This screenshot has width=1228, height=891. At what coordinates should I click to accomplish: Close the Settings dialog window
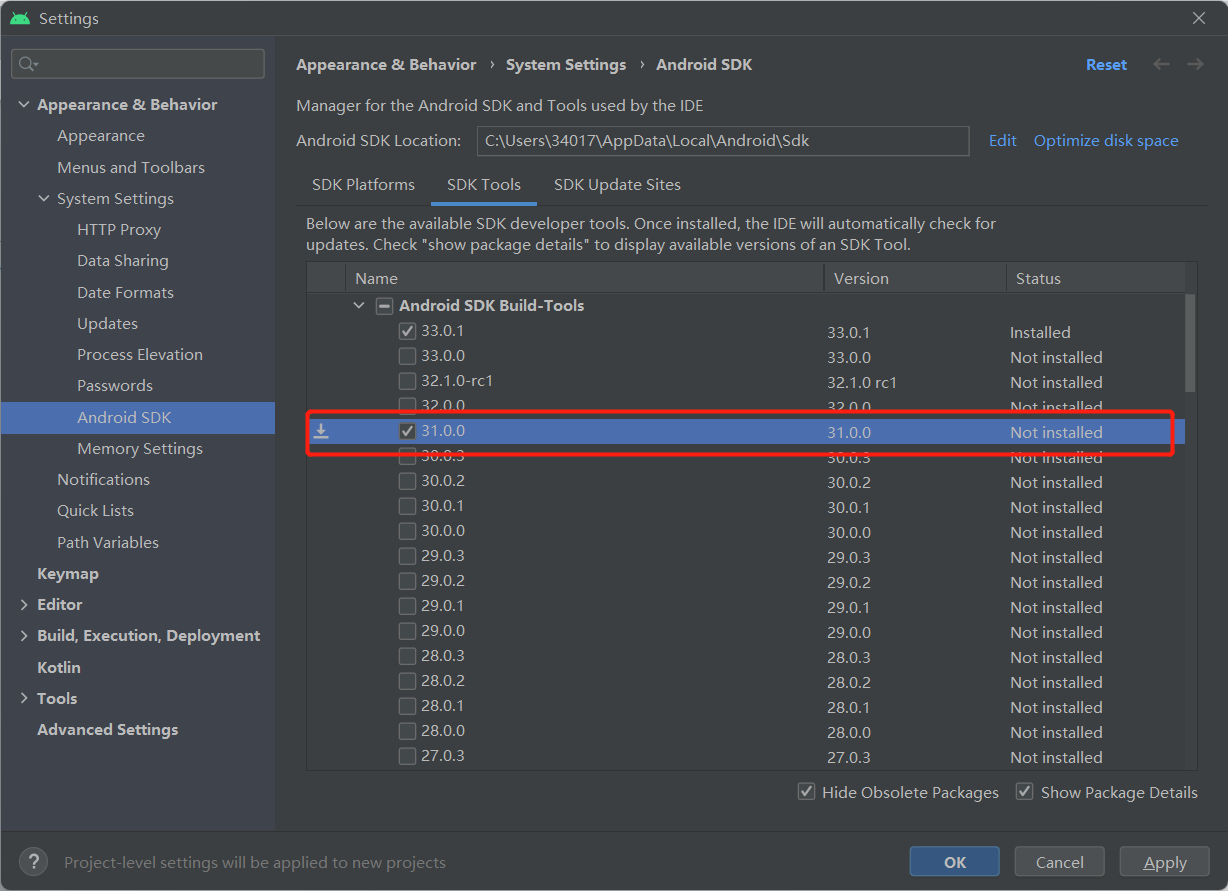tap(1199, 18)
